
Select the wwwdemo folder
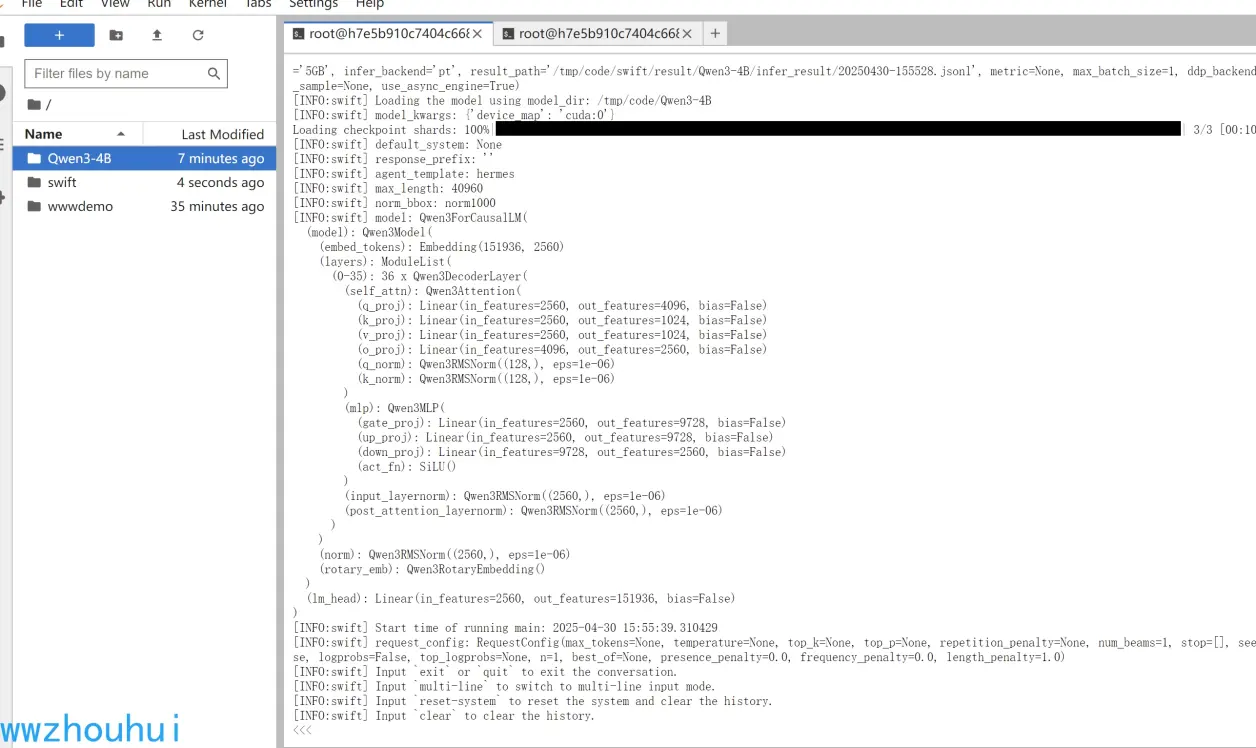(145, 206)
